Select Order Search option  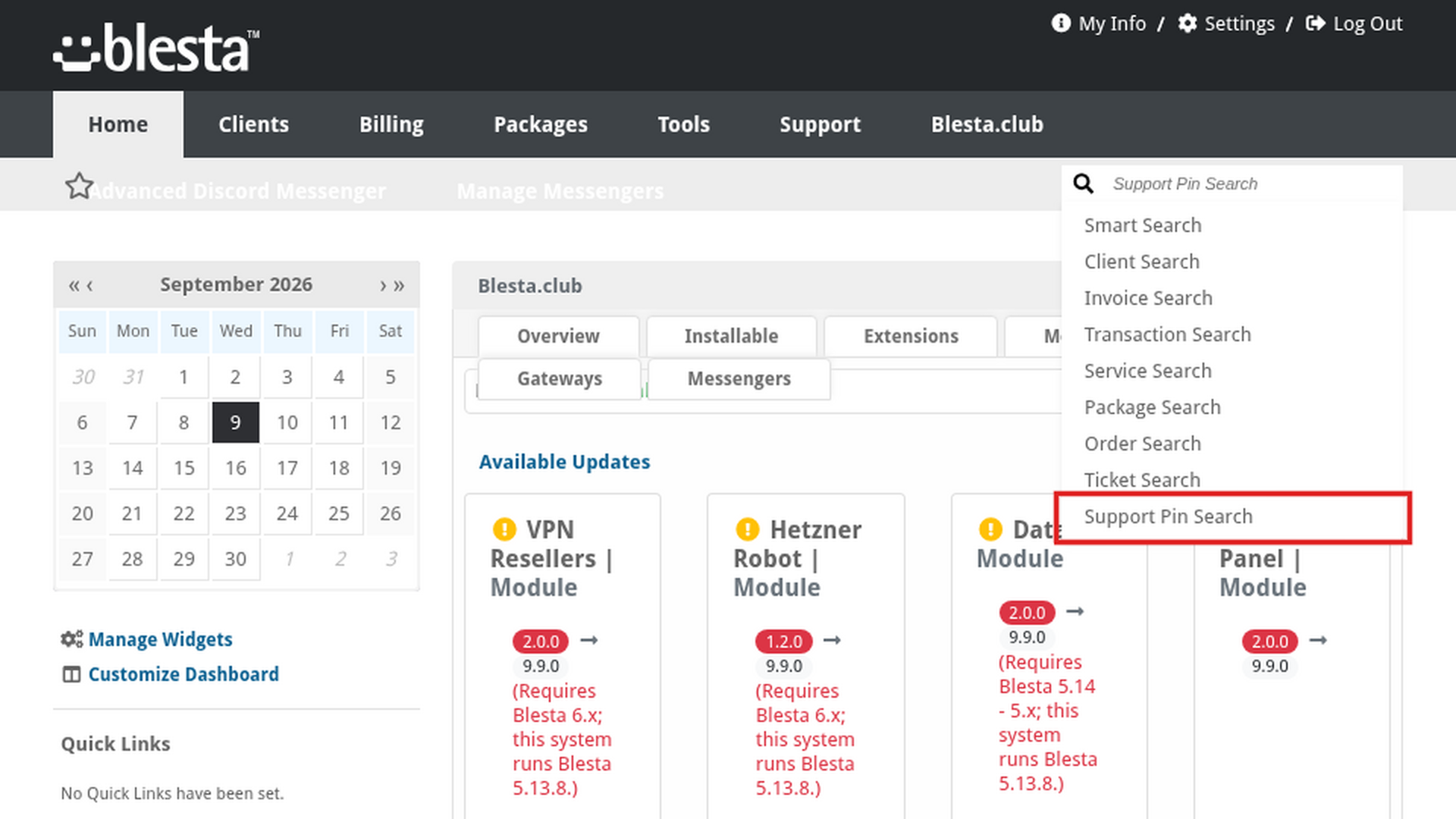pyautogui.click(x=1232, y=444)
